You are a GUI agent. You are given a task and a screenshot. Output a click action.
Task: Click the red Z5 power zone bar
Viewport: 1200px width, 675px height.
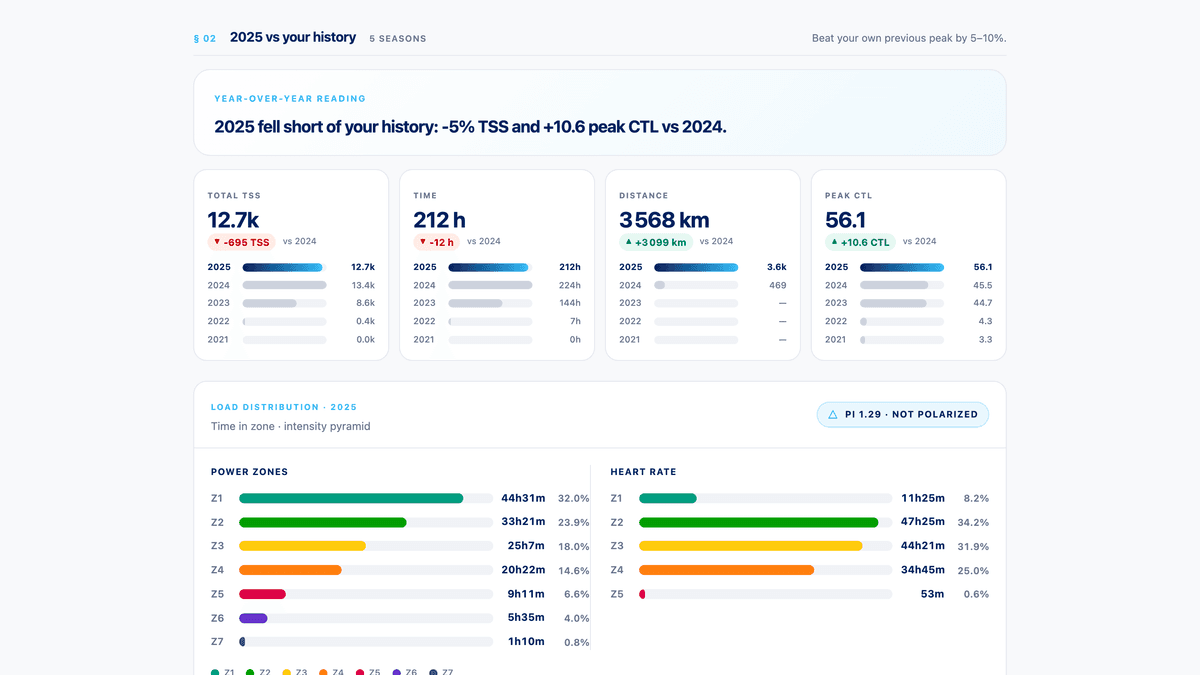pyautogui.click(x=262, y=594)
